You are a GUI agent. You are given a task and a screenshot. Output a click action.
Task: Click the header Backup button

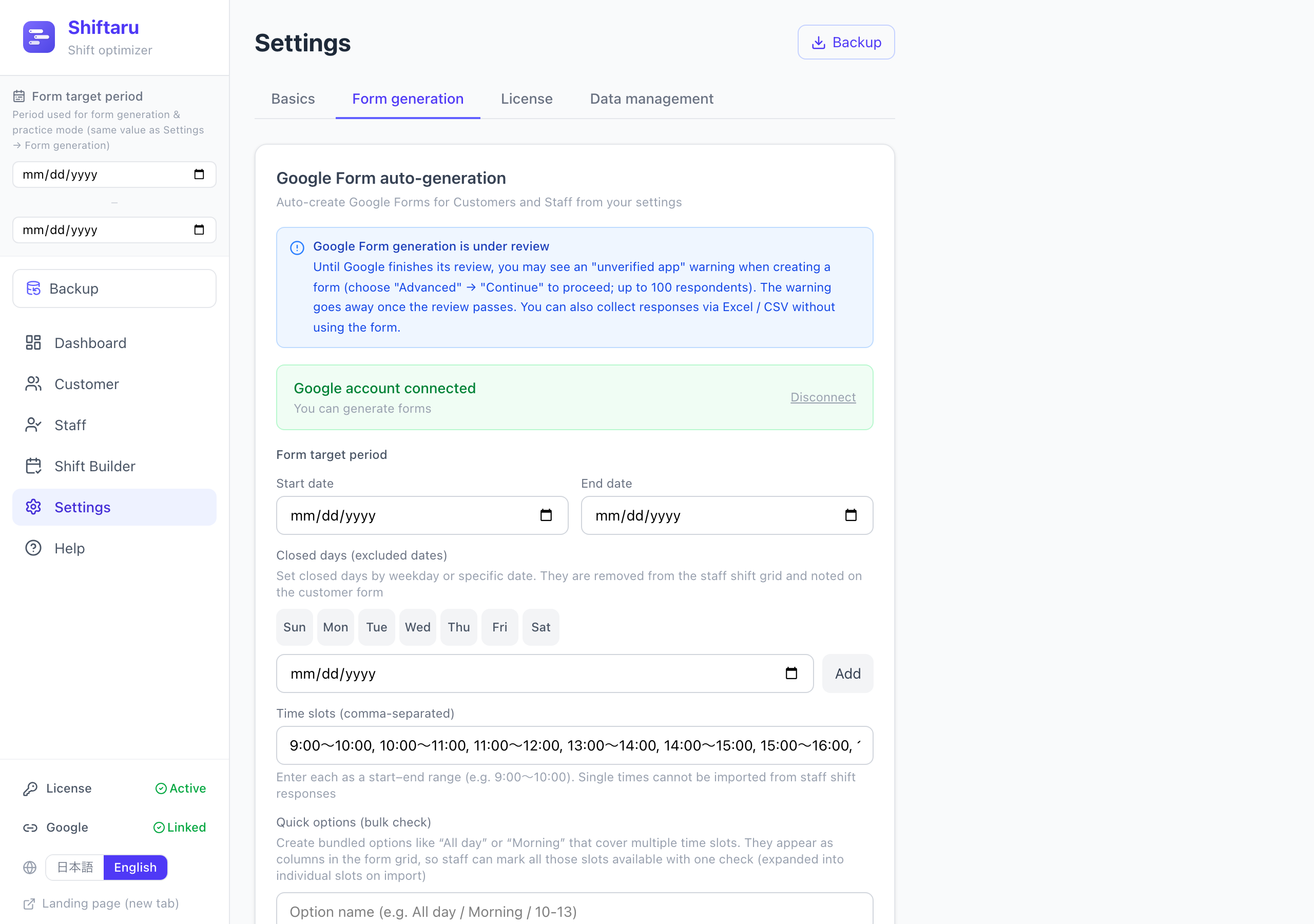click(846, 43)
